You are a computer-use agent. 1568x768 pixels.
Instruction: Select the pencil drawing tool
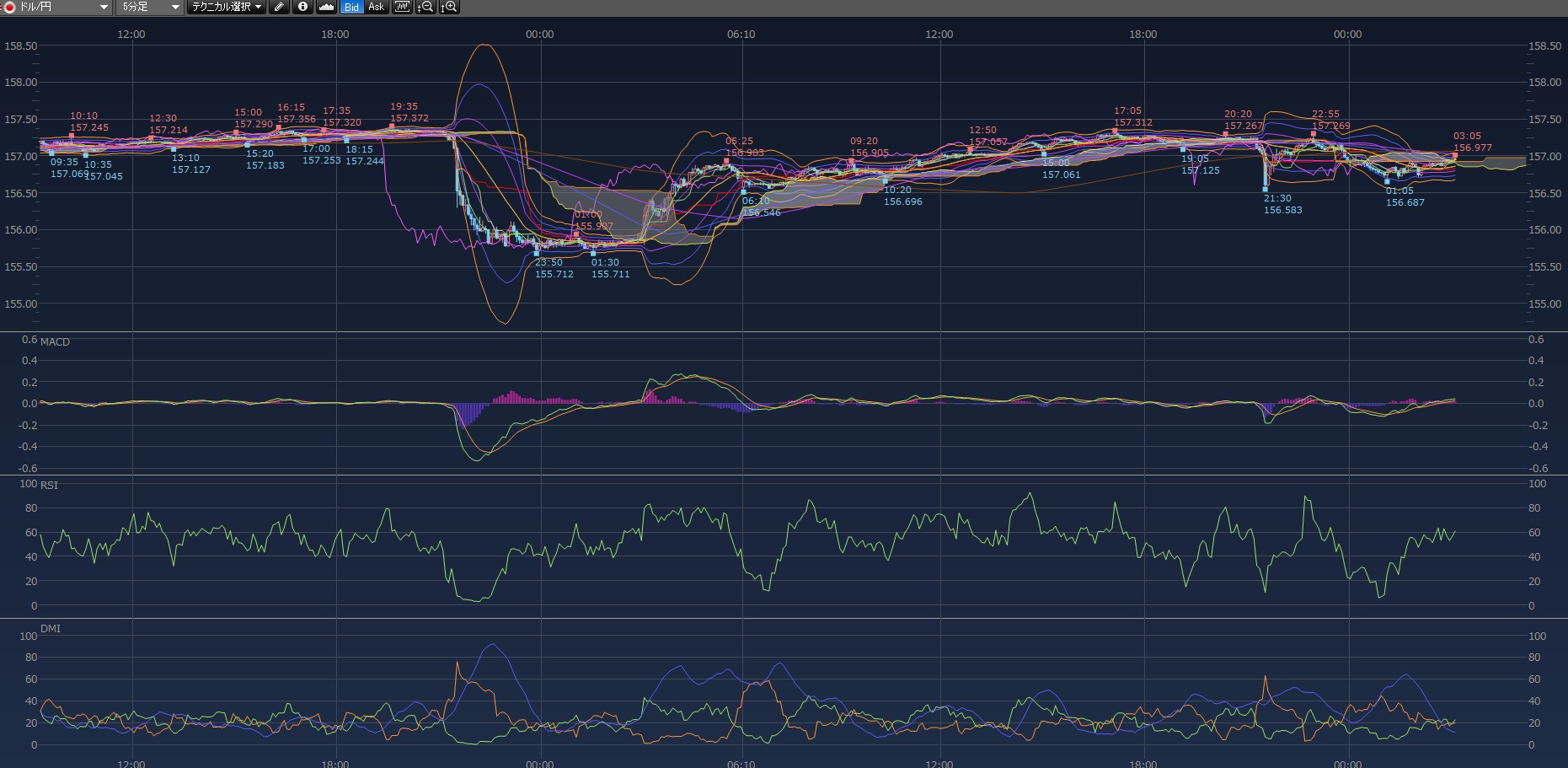280,7
